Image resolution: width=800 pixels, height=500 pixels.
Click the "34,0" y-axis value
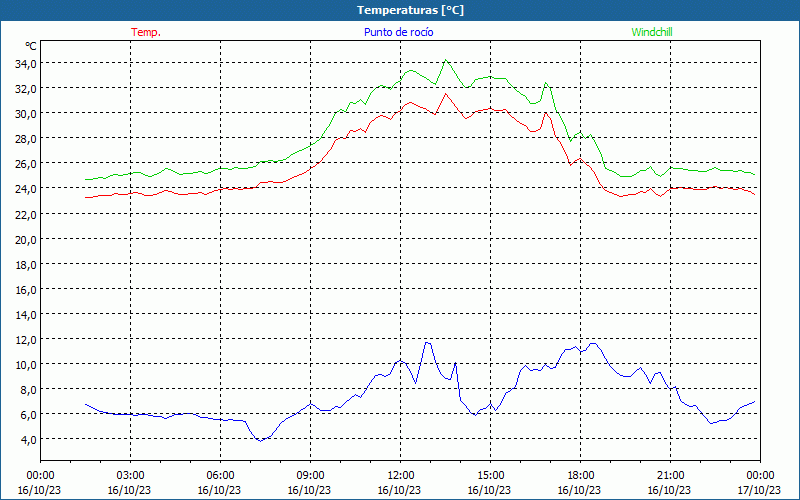(26, 64)
